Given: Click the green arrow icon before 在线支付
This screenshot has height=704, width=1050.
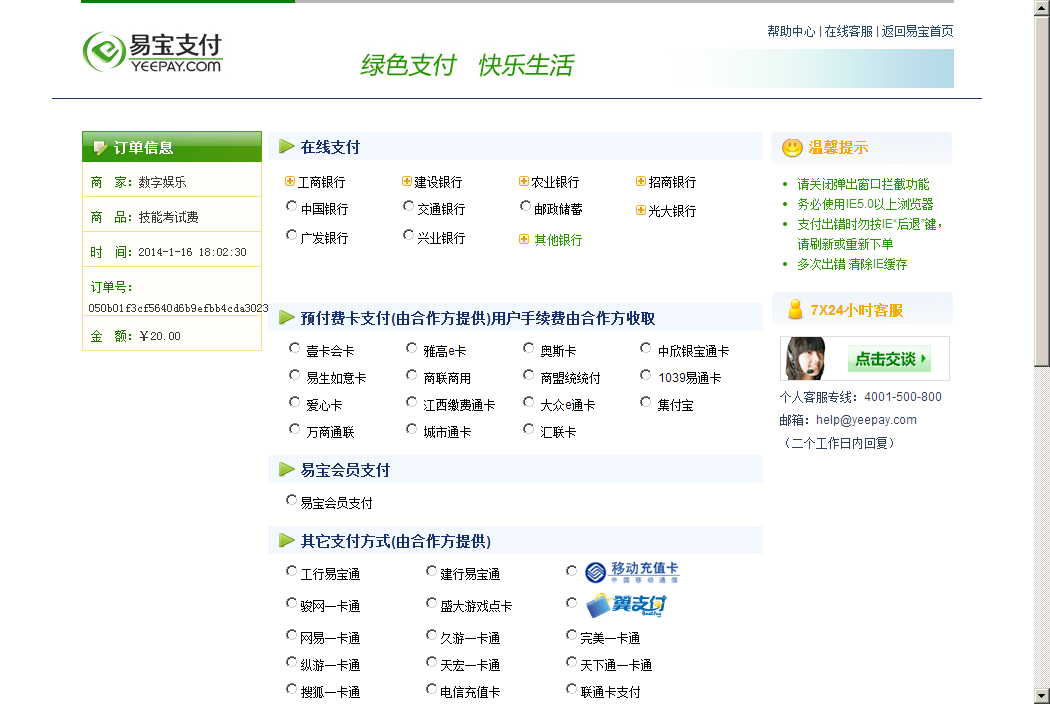Looking at the screenshot, I should [284, 146].
